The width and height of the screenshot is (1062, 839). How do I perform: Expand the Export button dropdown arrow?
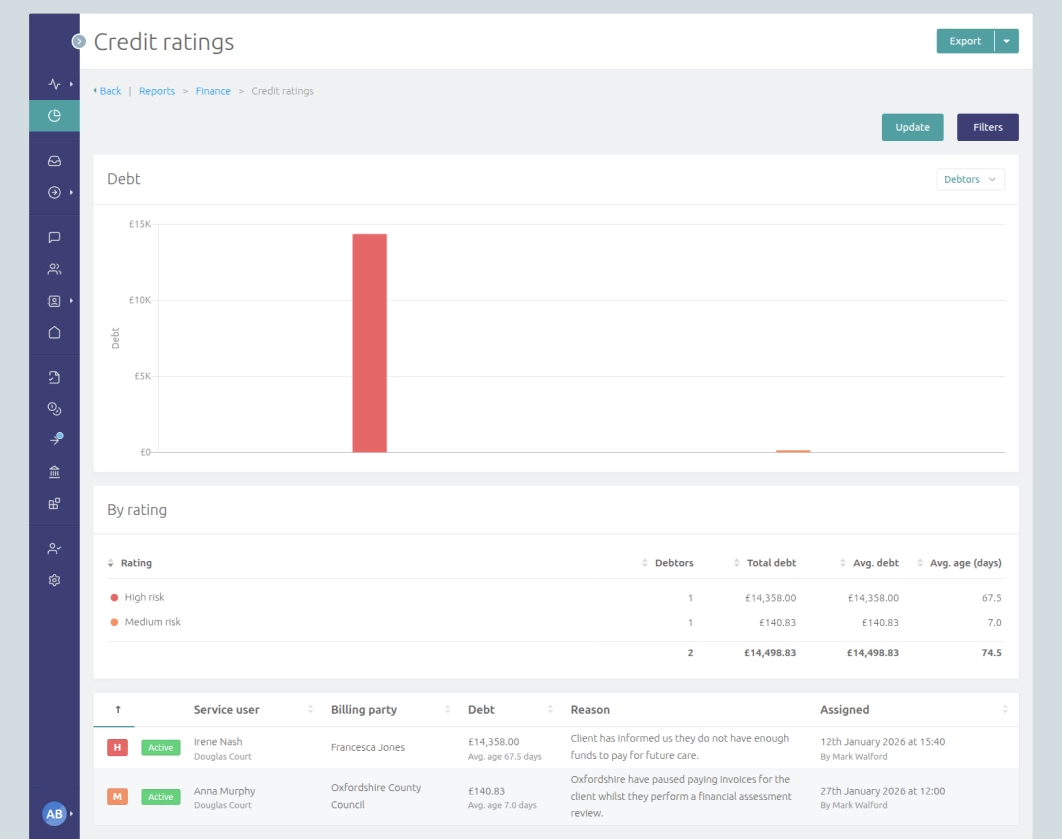[1004, 41]
